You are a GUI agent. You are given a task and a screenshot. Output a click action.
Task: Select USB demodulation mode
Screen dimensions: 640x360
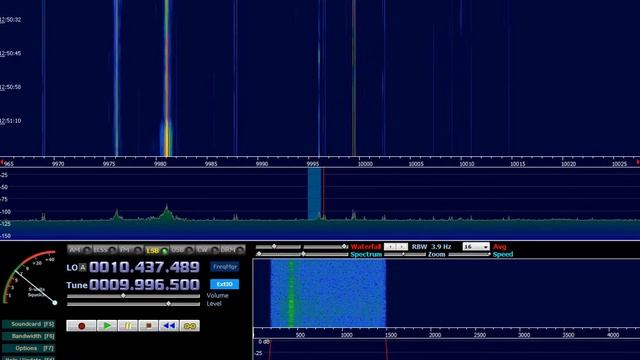182,250
